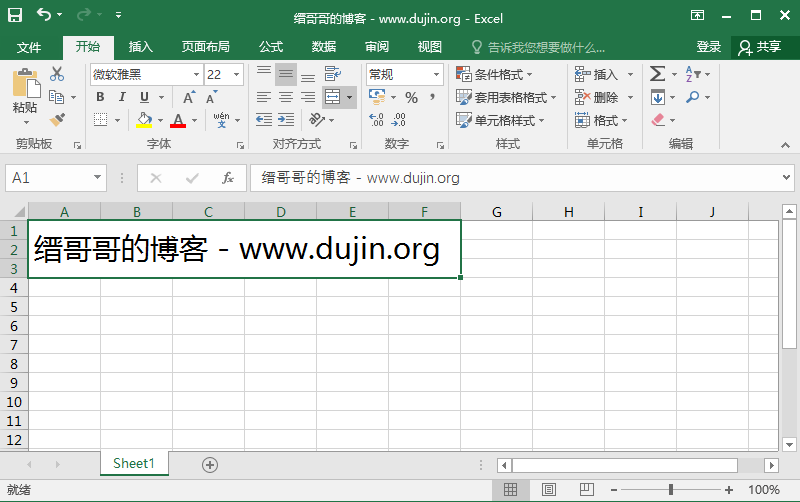Click the cell borders icon

[101, 120]
